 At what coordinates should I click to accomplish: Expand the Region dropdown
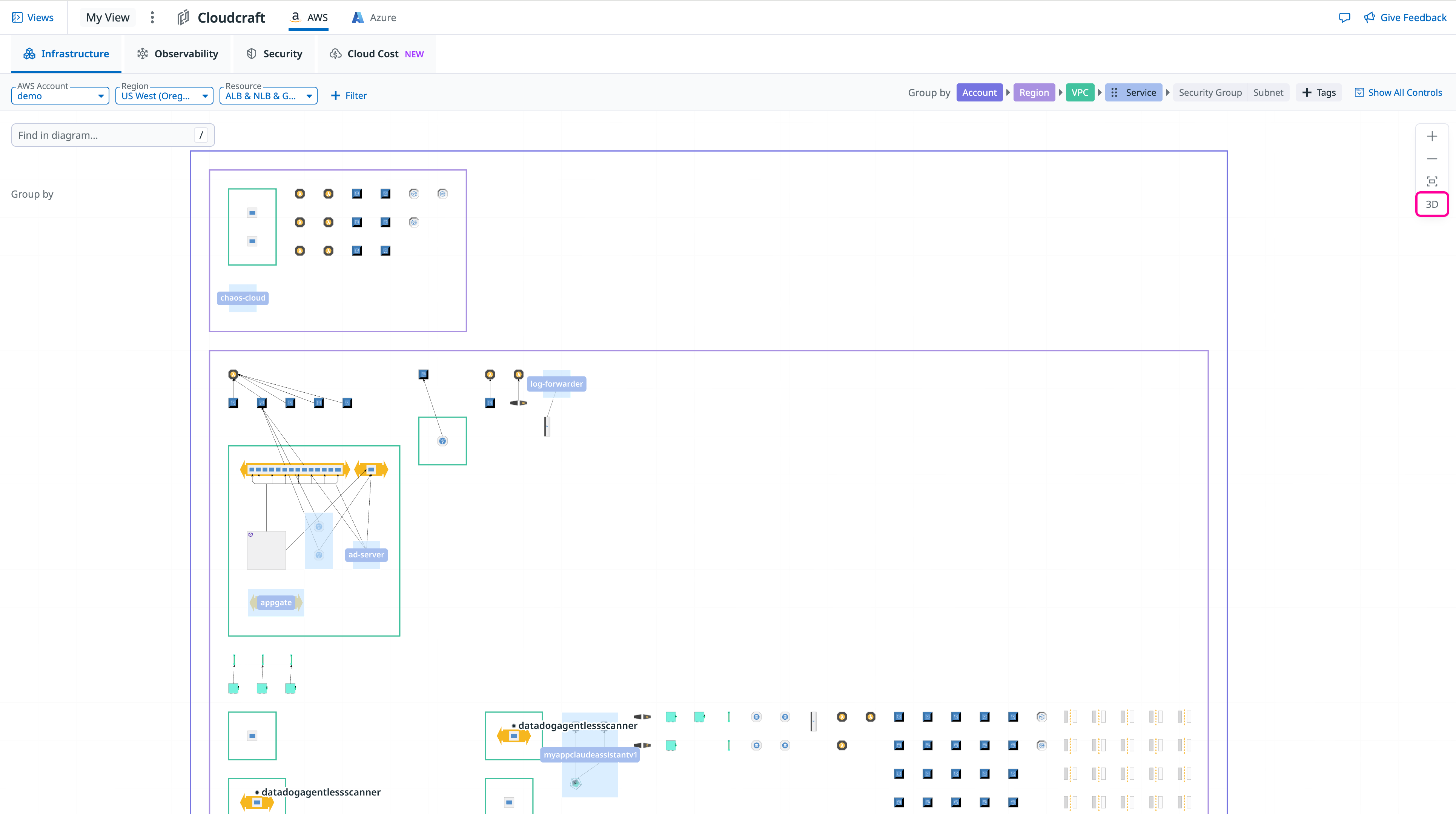pos(164,95)
